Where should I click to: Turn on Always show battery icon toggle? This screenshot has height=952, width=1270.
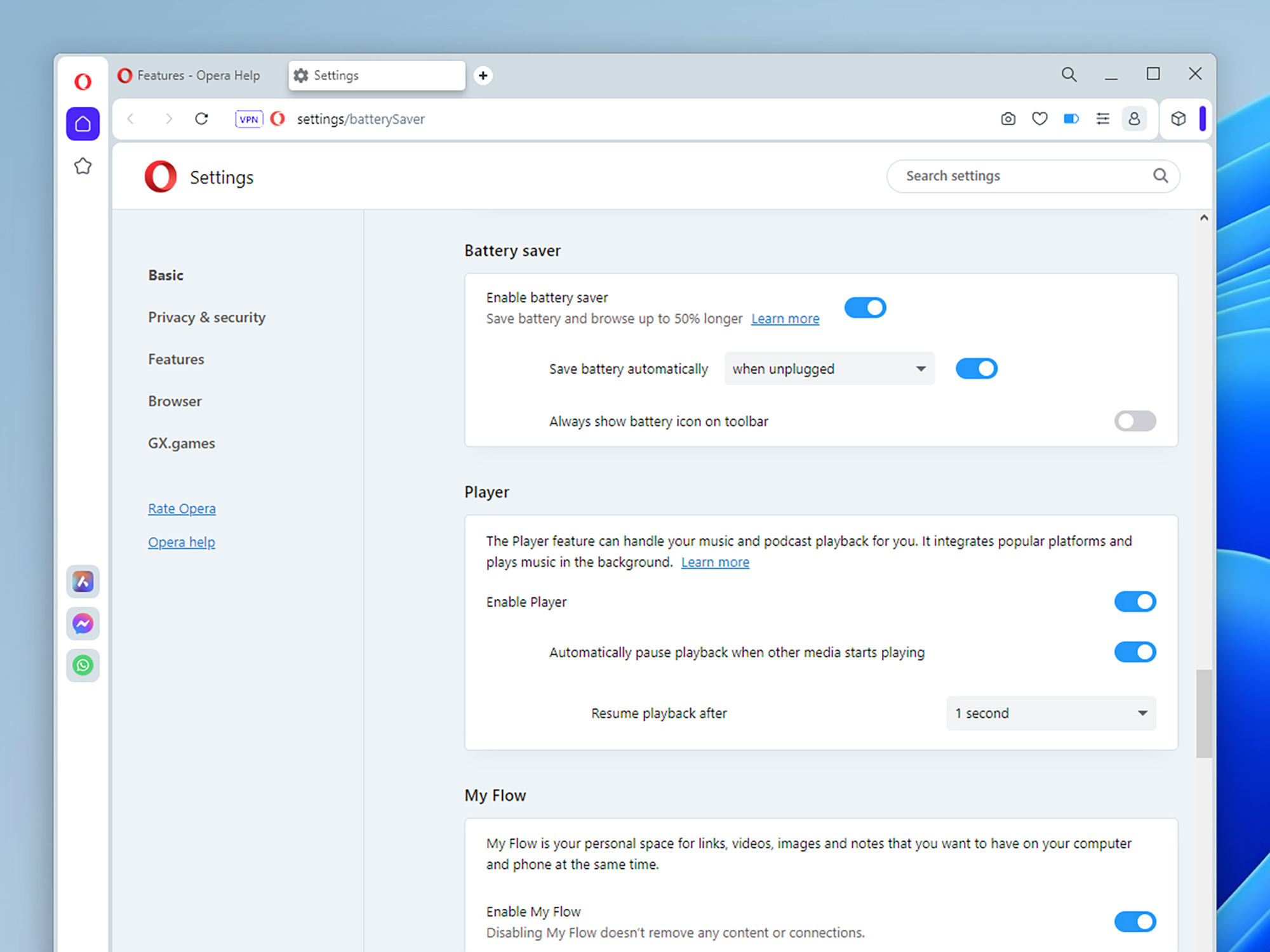(x=1135, y=421)
